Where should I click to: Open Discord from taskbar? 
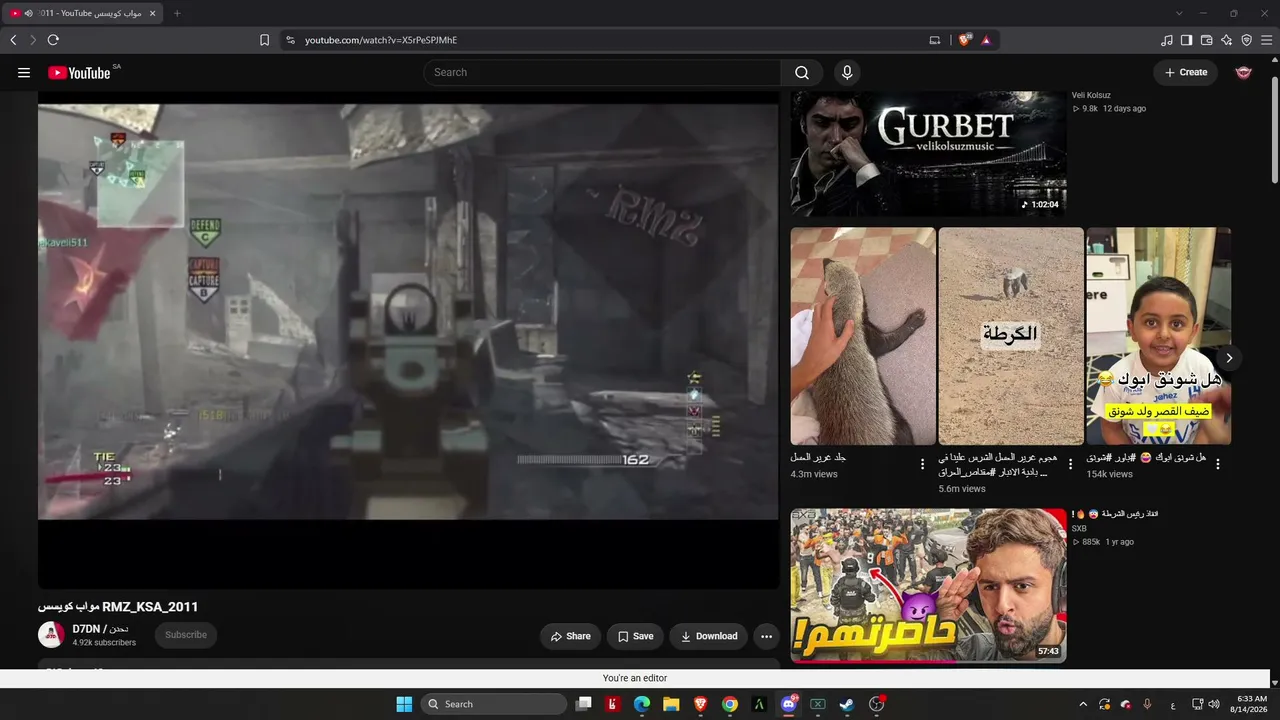pos(789,704)
